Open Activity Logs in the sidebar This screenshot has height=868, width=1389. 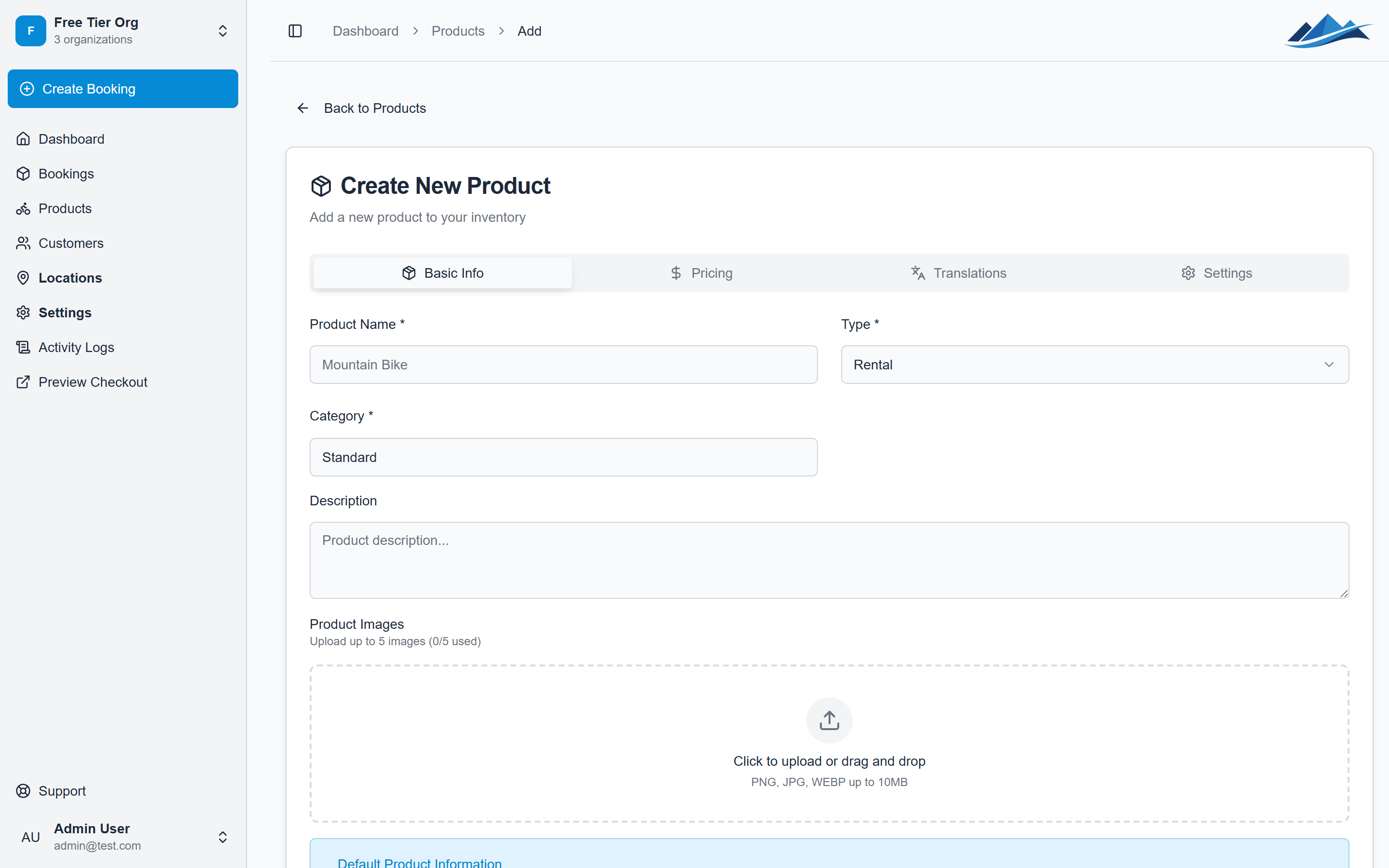click(123, 347)
